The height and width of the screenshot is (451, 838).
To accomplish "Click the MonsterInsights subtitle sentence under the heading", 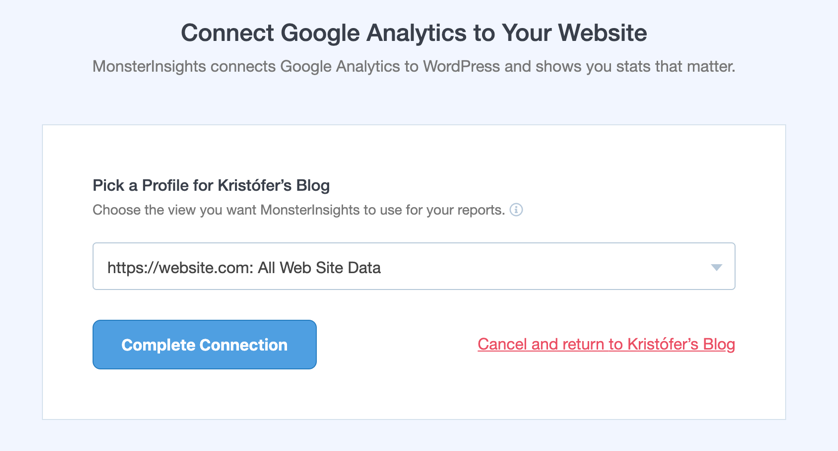I will click(x=414, y=66).
